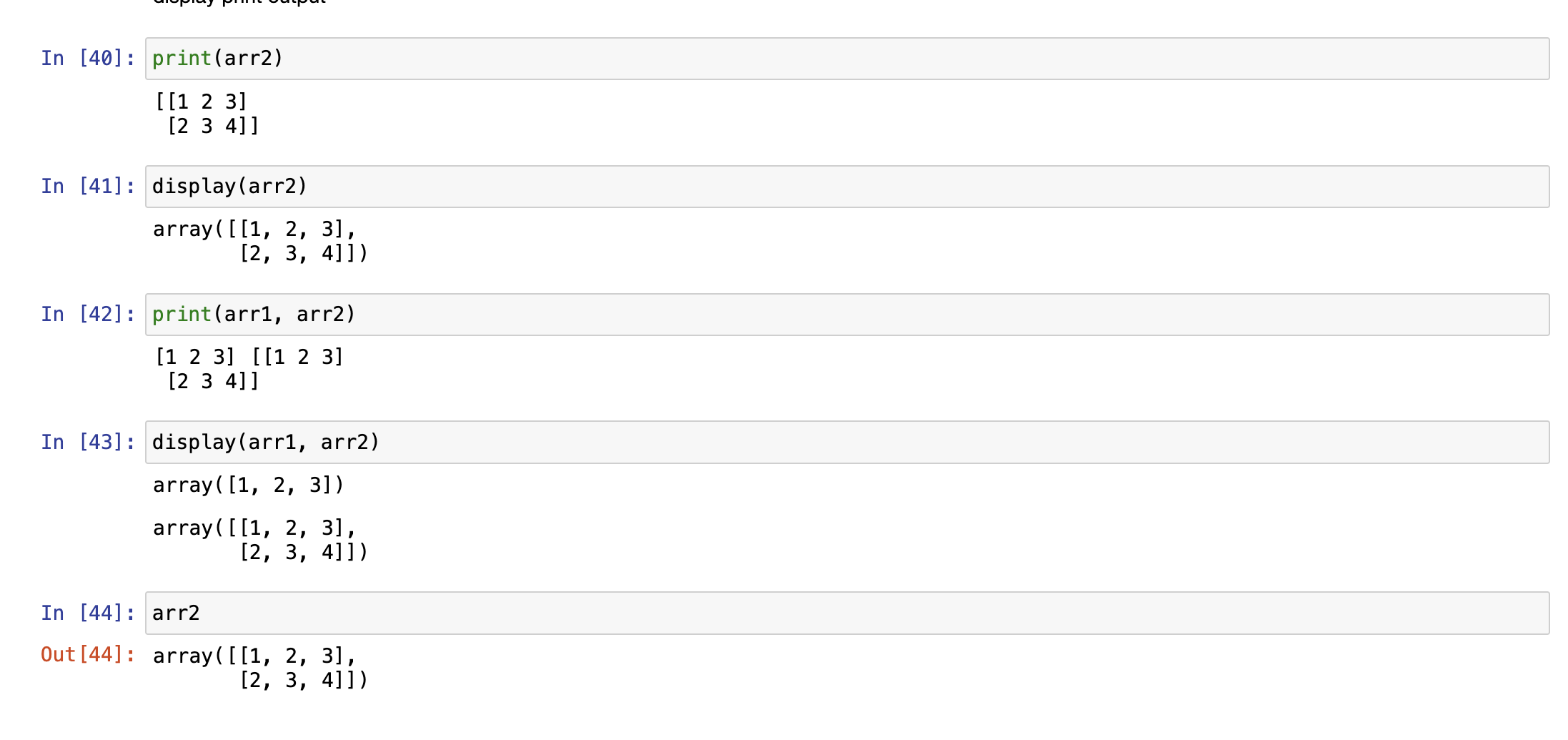Select the arr2 input cell
Viewport: 1568px width, 740px height.
point(847,613)
